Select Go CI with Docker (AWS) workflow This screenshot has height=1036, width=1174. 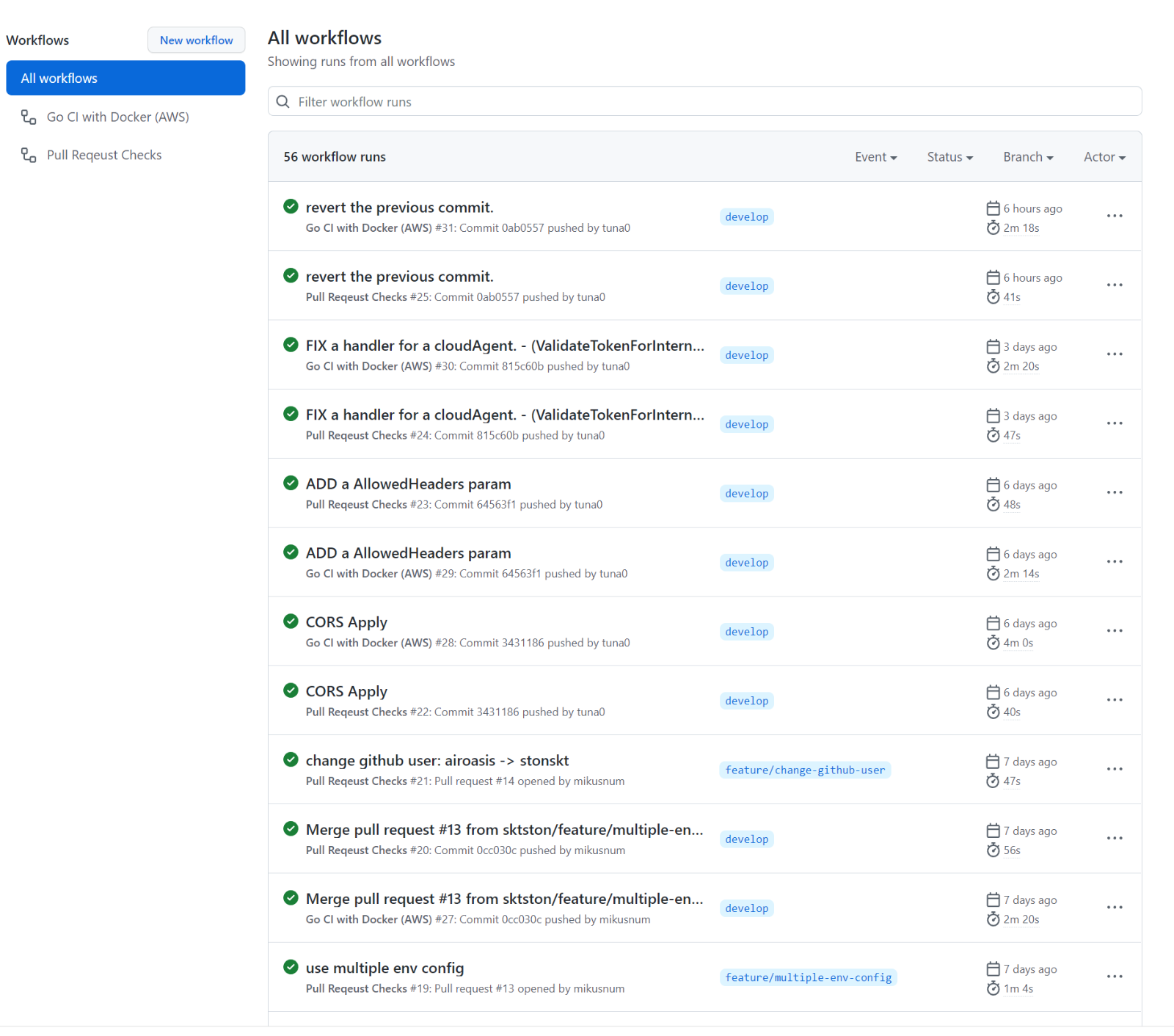[x=117, y=117]
